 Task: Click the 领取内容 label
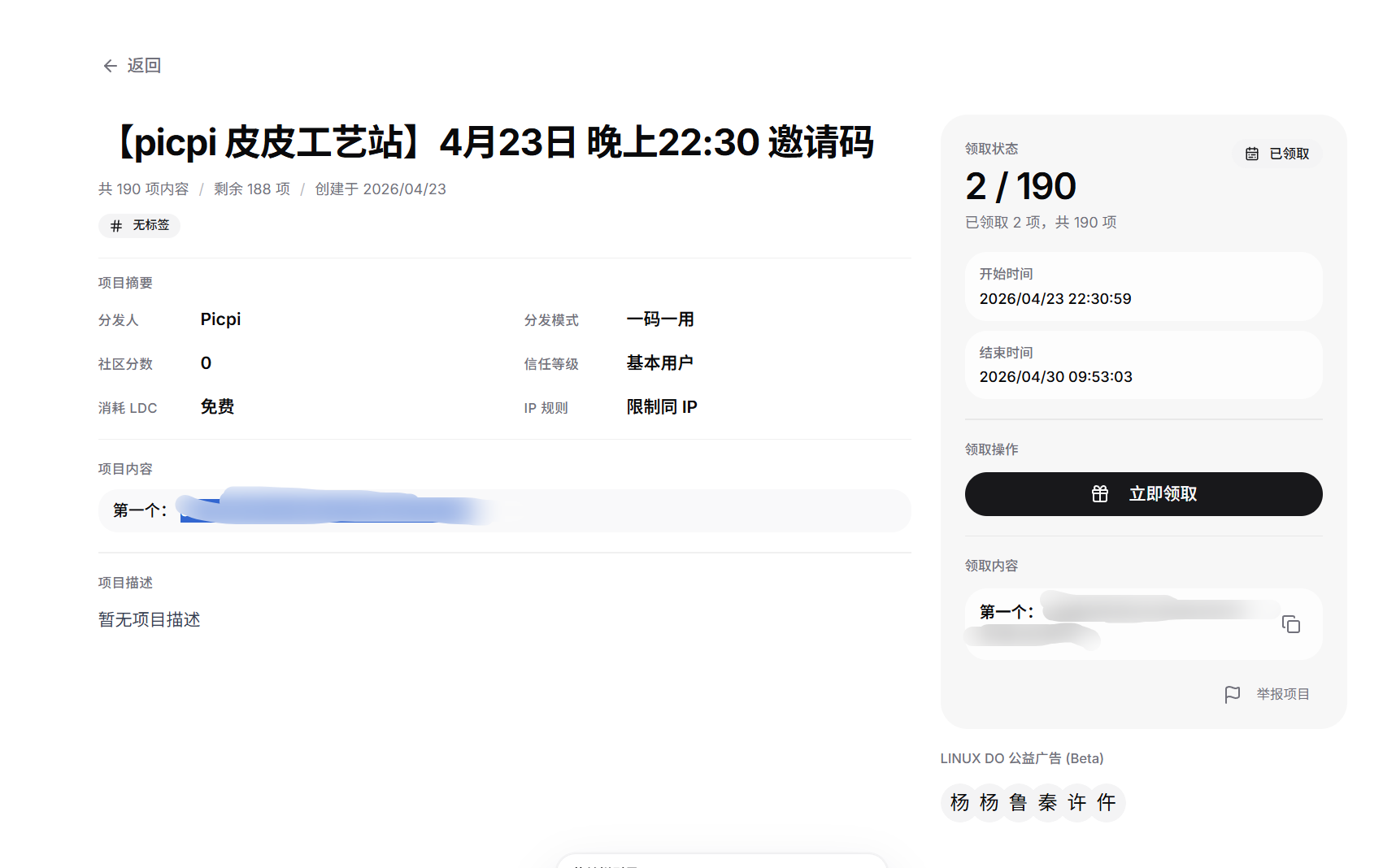click(x=992, y=566)
